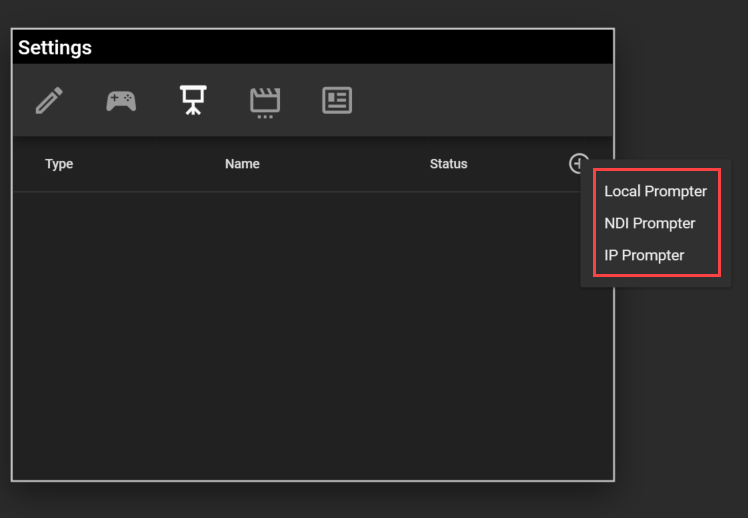The width and height of the screenshot is (748, 518).
Task: Click popup menu's empty area below IP Prompter
Action: (655, 281)
